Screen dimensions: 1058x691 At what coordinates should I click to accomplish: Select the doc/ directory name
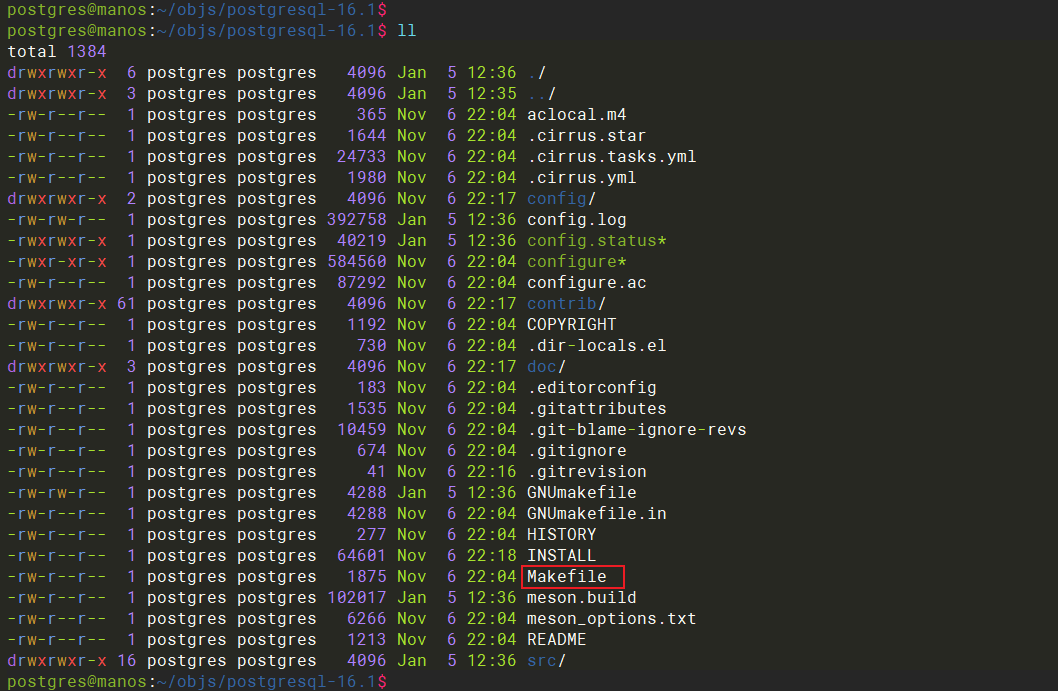click(546, 367)
